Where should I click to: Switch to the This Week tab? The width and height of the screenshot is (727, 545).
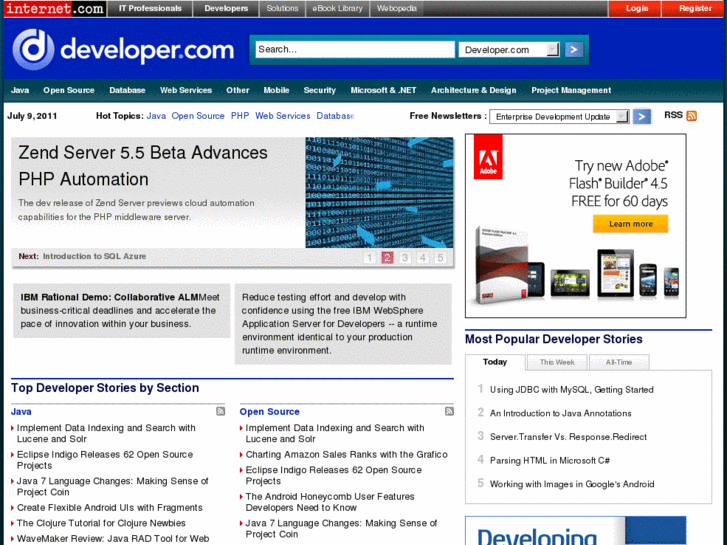point(557,362)
